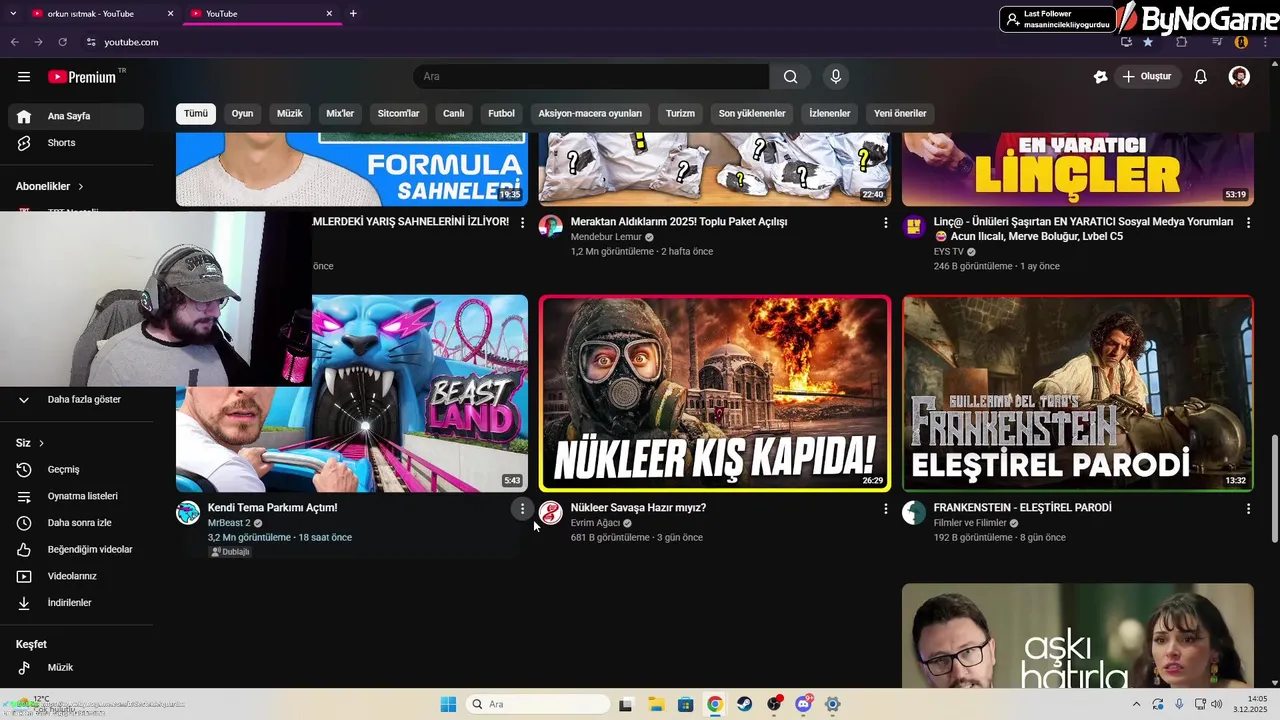Open Chrome extensions puzzle icon
This screenshot has height=720, width=1280.
pos(1182,42)
